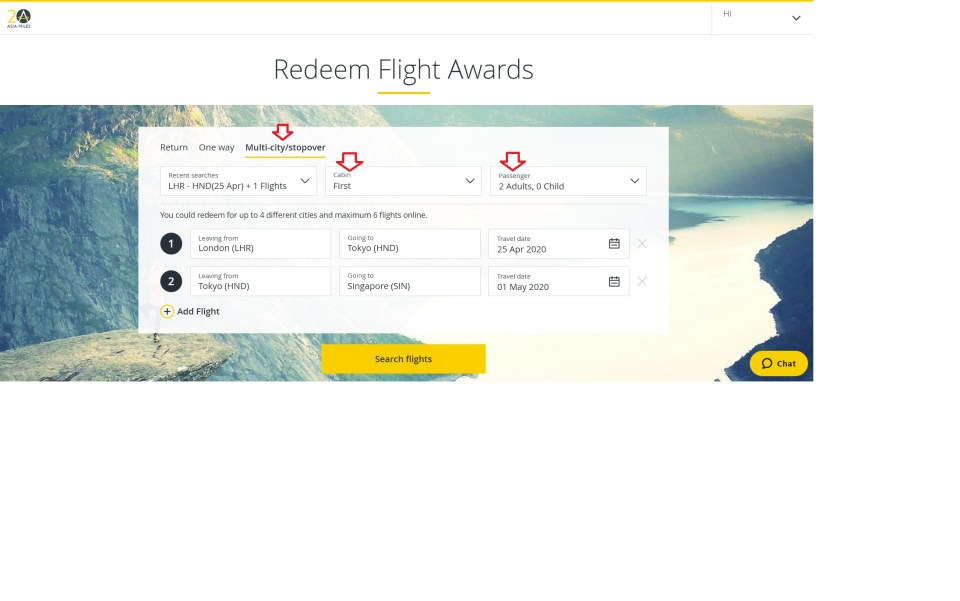Open the Chat bubble widget
Image resolution: width=960 pixels, height=601 pixels.
pyautogui.click(x=778, y=363)
